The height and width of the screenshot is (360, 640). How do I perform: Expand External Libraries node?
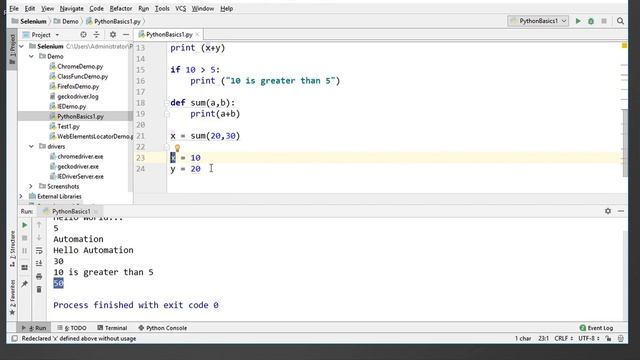(x=21, y=196)
